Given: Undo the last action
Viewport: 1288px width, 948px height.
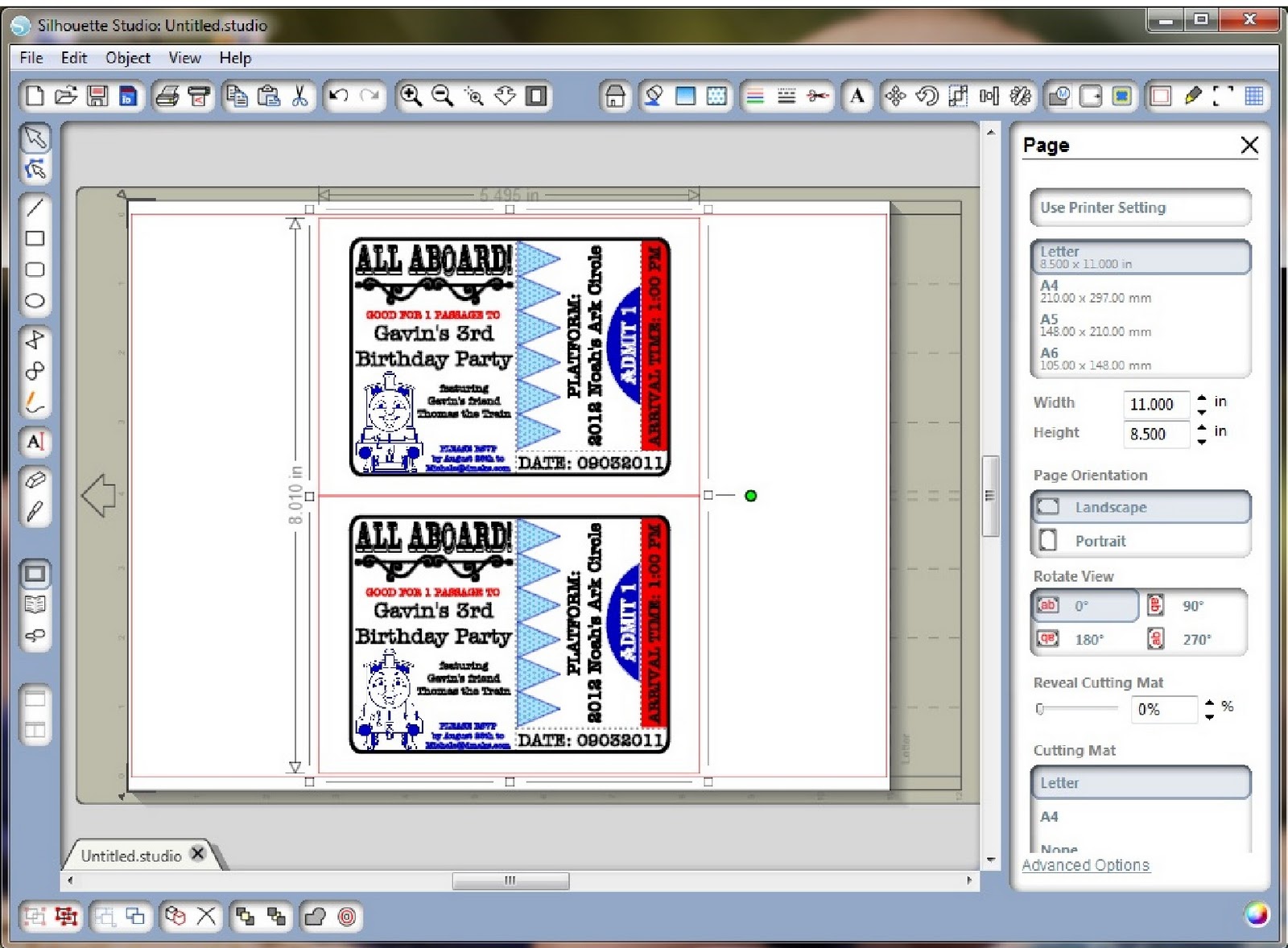Looking at the screenshot, I should click(x=339, y=97).
